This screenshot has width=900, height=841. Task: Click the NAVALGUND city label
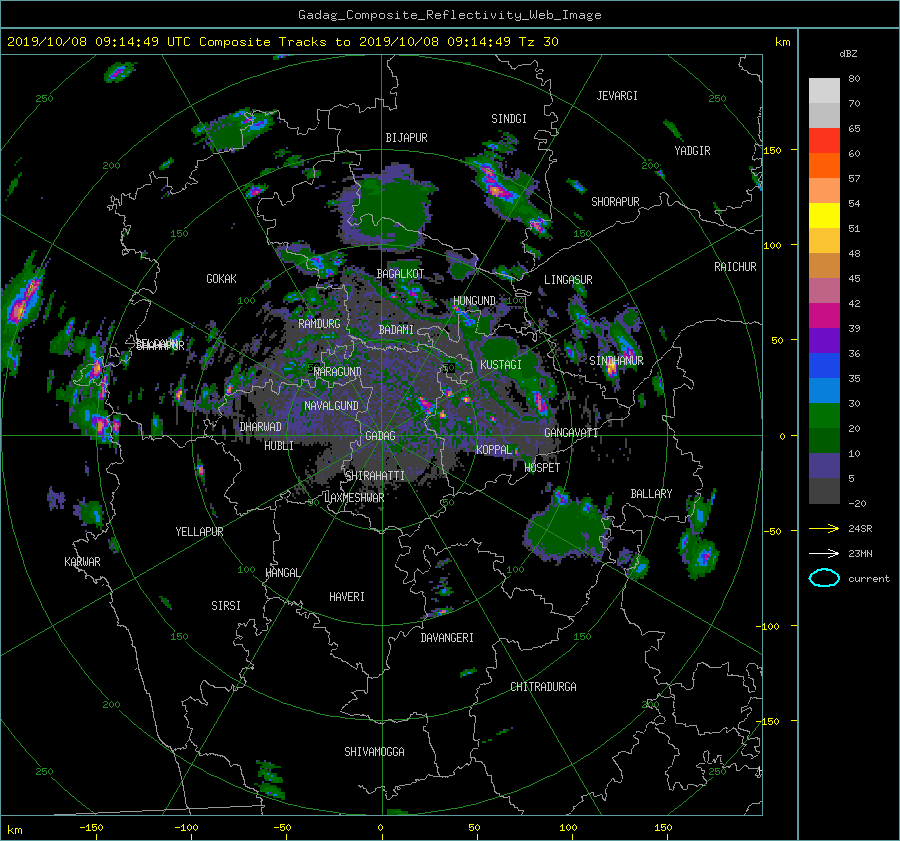click(x=331, y=406)
